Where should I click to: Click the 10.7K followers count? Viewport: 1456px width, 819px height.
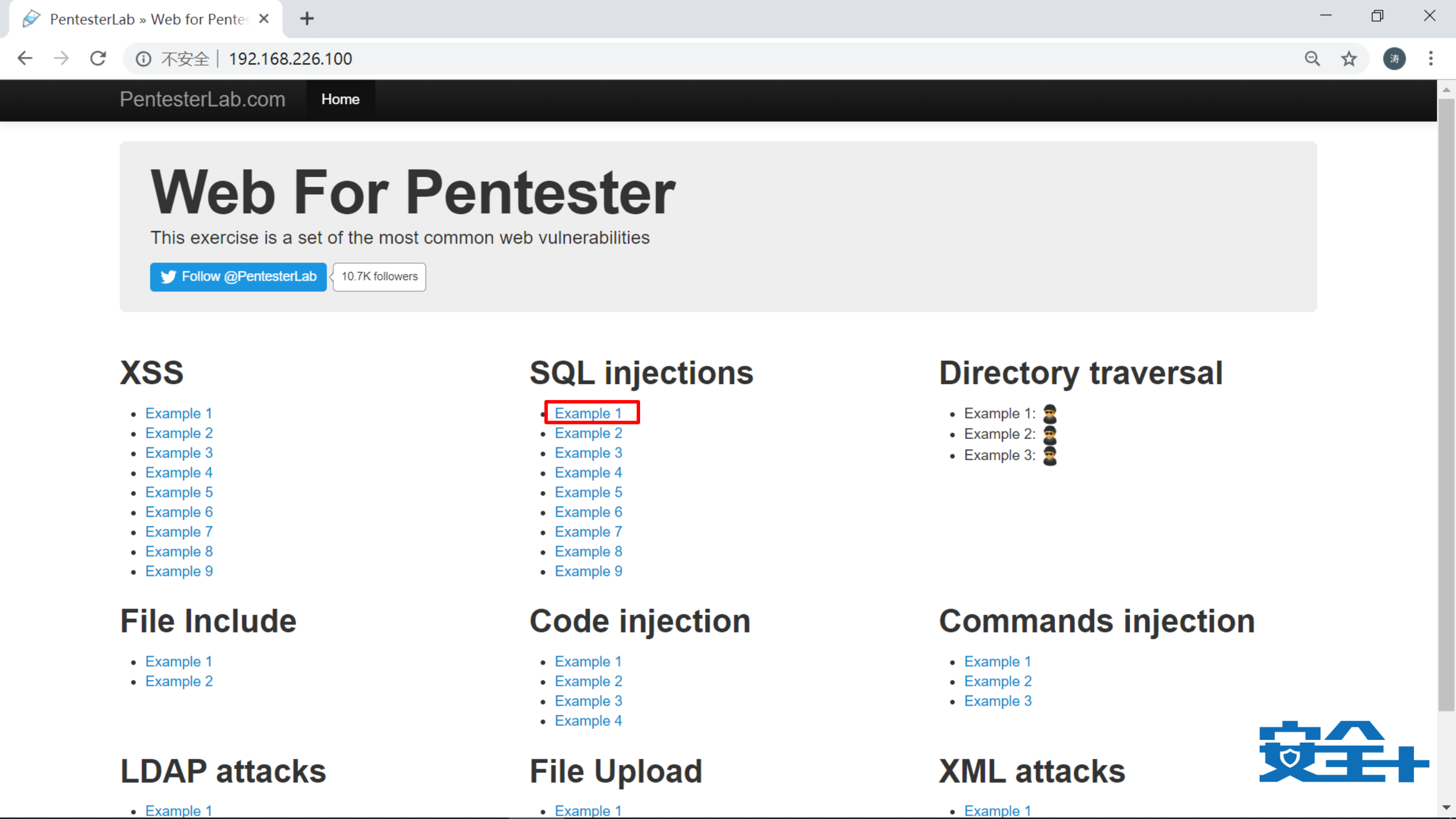[379, 277]
